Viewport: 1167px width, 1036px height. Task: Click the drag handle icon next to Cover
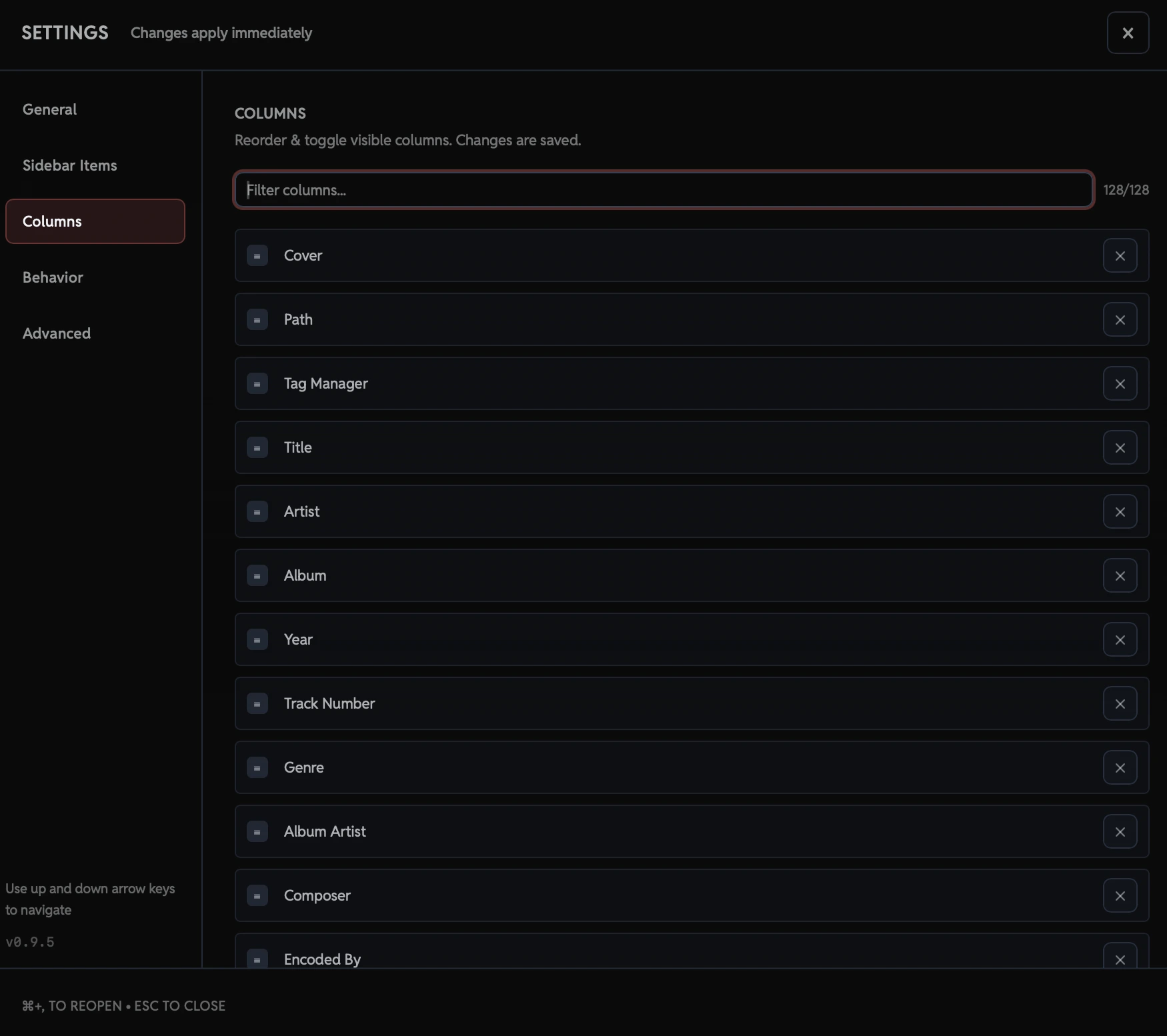tap(257, 255)
